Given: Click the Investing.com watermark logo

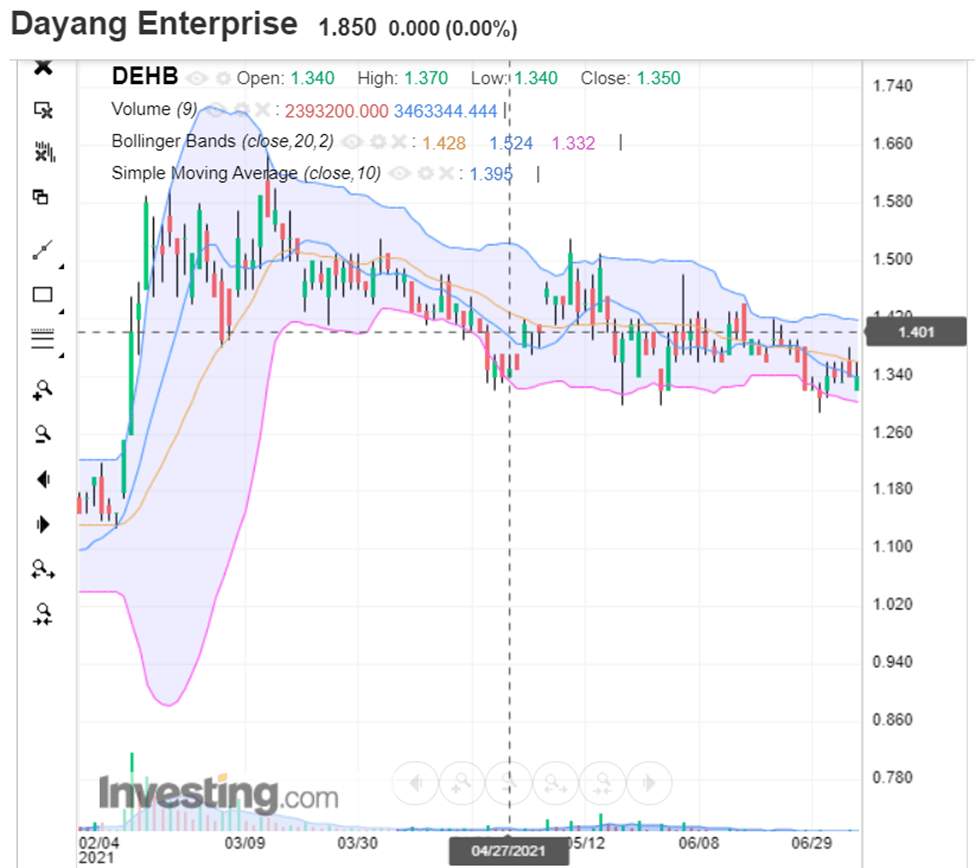Looking at the screenshot, I should click(x=217, y=794).
